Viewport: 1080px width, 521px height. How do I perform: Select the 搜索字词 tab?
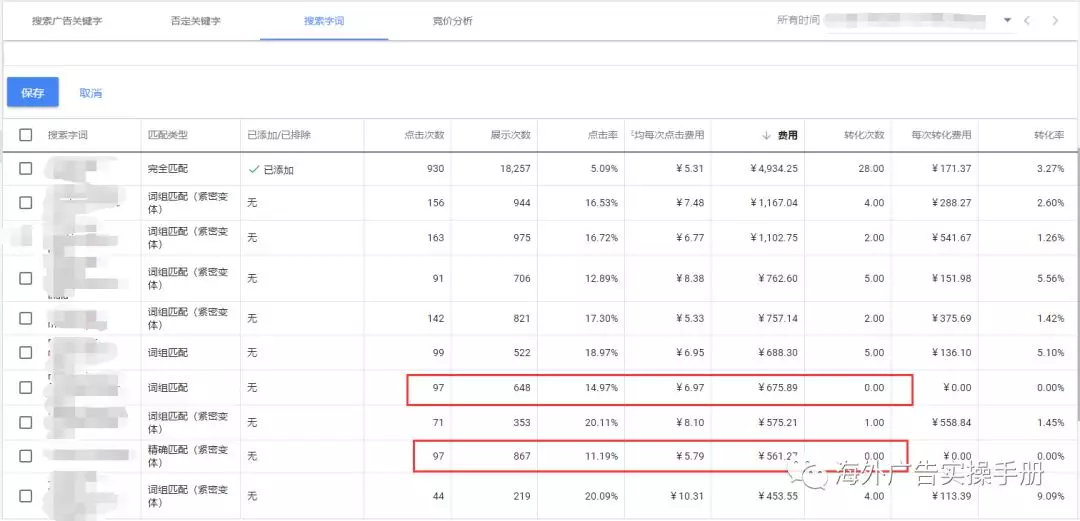point(324,21)
